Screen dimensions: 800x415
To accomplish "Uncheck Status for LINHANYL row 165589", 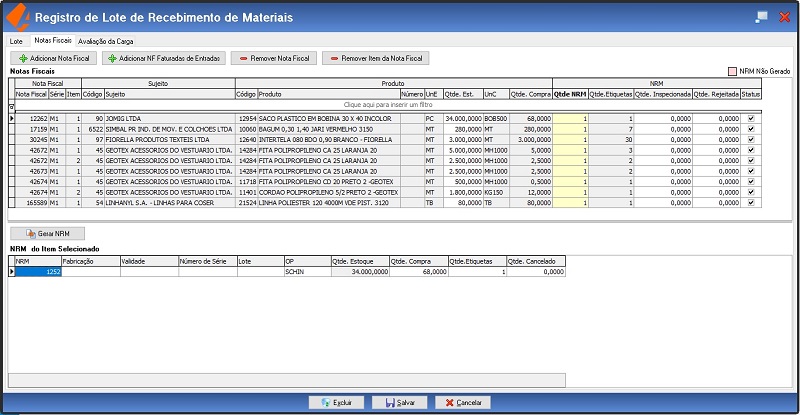I will (751, 202).
